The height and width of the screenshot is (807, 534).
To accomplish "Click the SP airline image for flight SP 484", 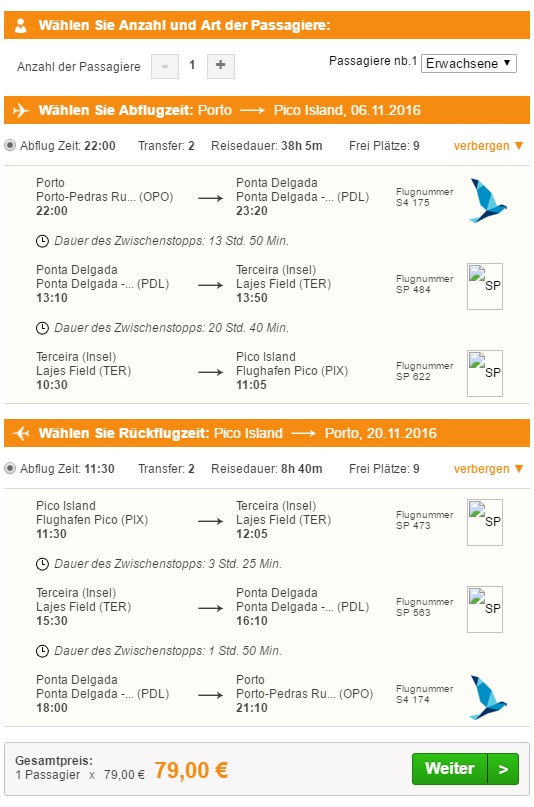I will pyautogui.click(x=485, y=286).
